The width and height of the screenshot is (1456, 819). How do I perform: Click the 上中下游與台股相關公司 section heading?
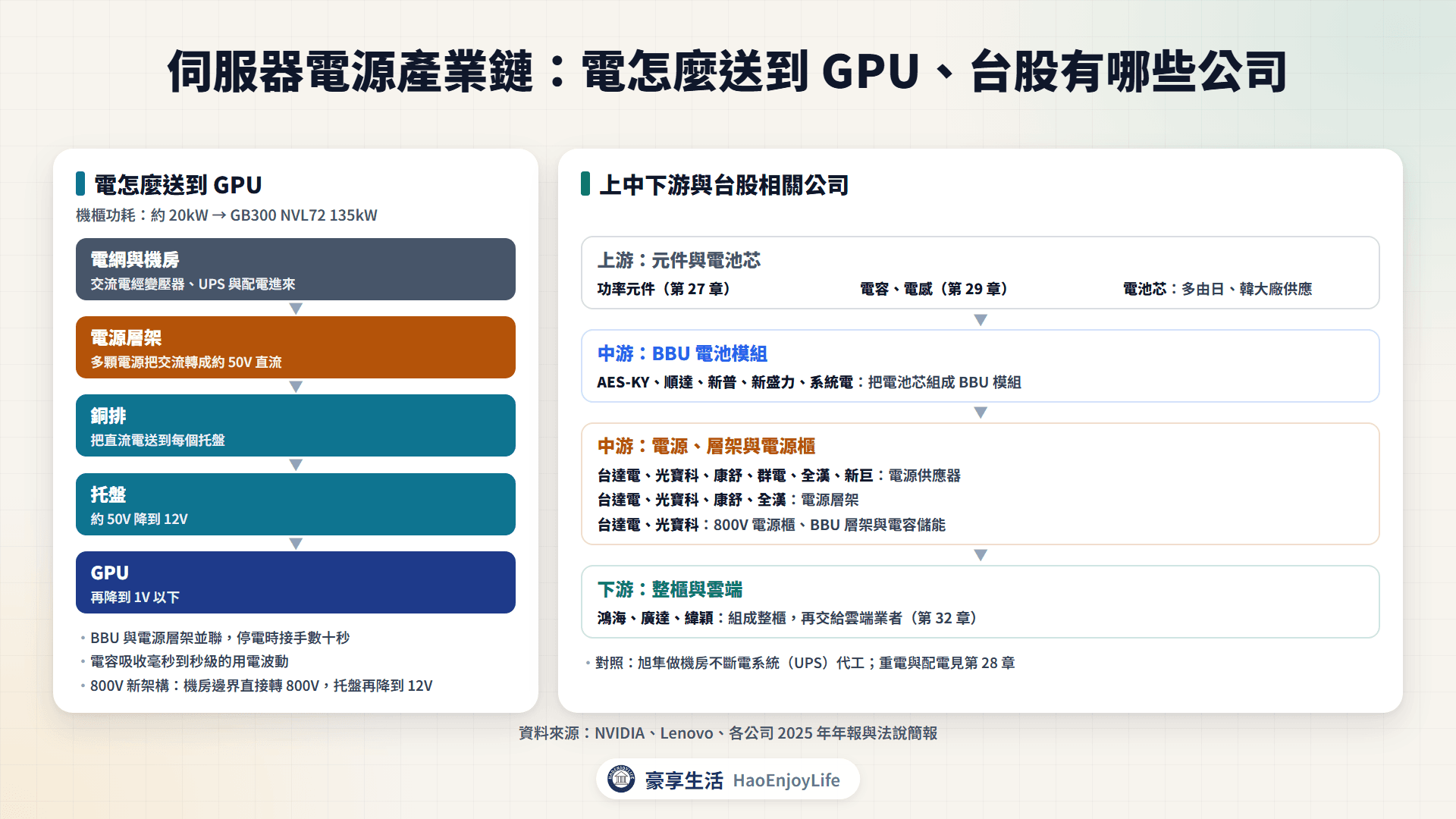[724, 184]
